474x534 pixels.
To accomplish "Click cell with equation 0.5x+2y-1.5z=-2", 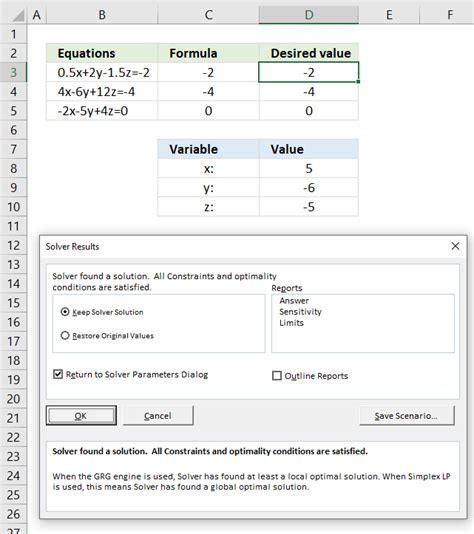I will (x=102, y=72).
